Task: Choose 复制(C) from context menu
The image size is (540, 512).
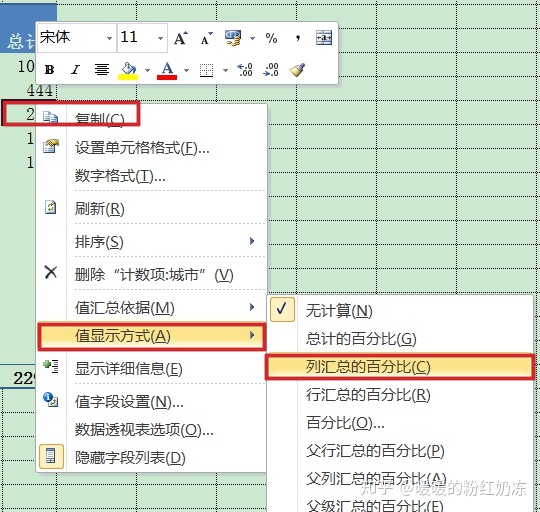Action: (x=152, y=119)
